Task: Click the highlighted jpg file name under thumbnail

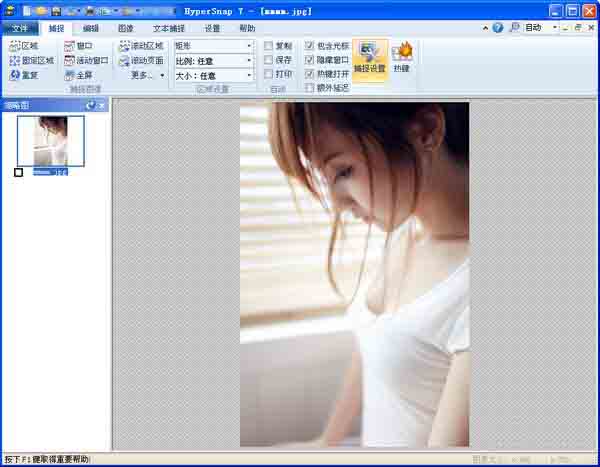Action: pos(50,172)
